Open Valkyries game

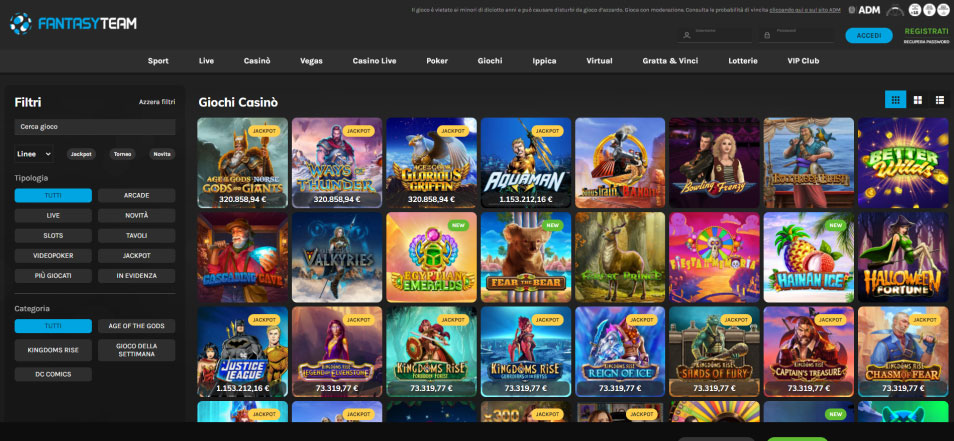(x=337, y=257)
